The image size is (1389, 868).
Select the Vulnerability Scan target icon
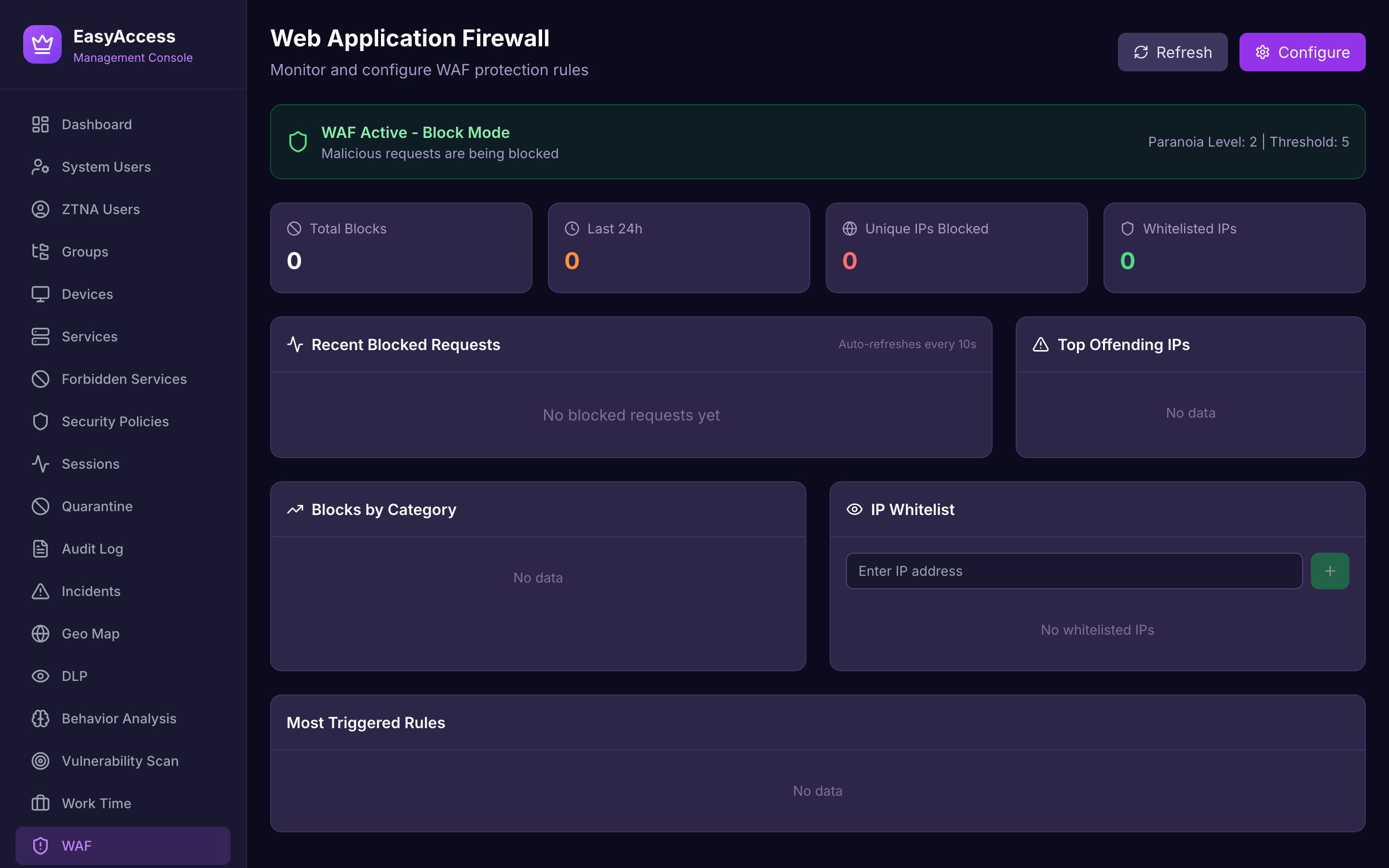pos(40,760)
